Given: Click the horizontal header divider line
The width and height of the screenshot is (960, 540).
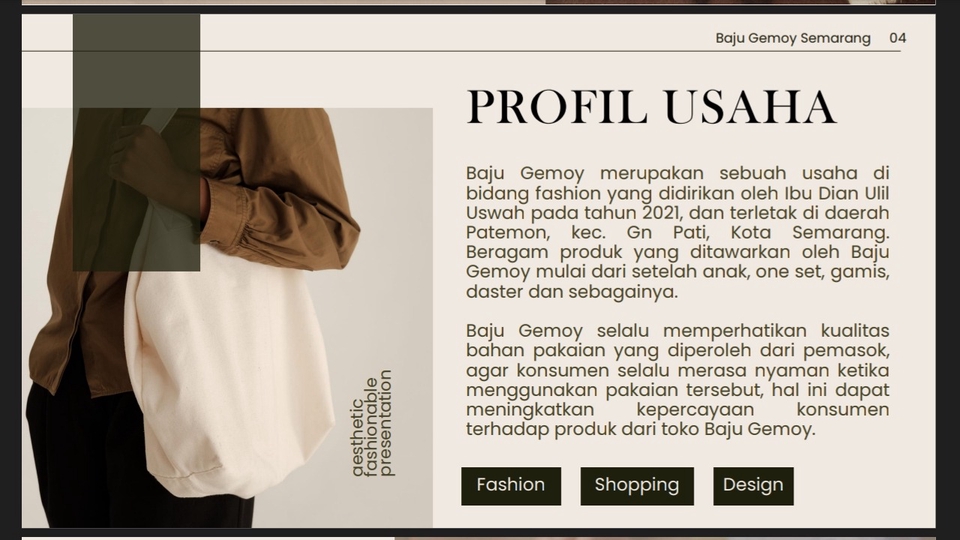Looking at the screenshot, I should coord(461,51).
